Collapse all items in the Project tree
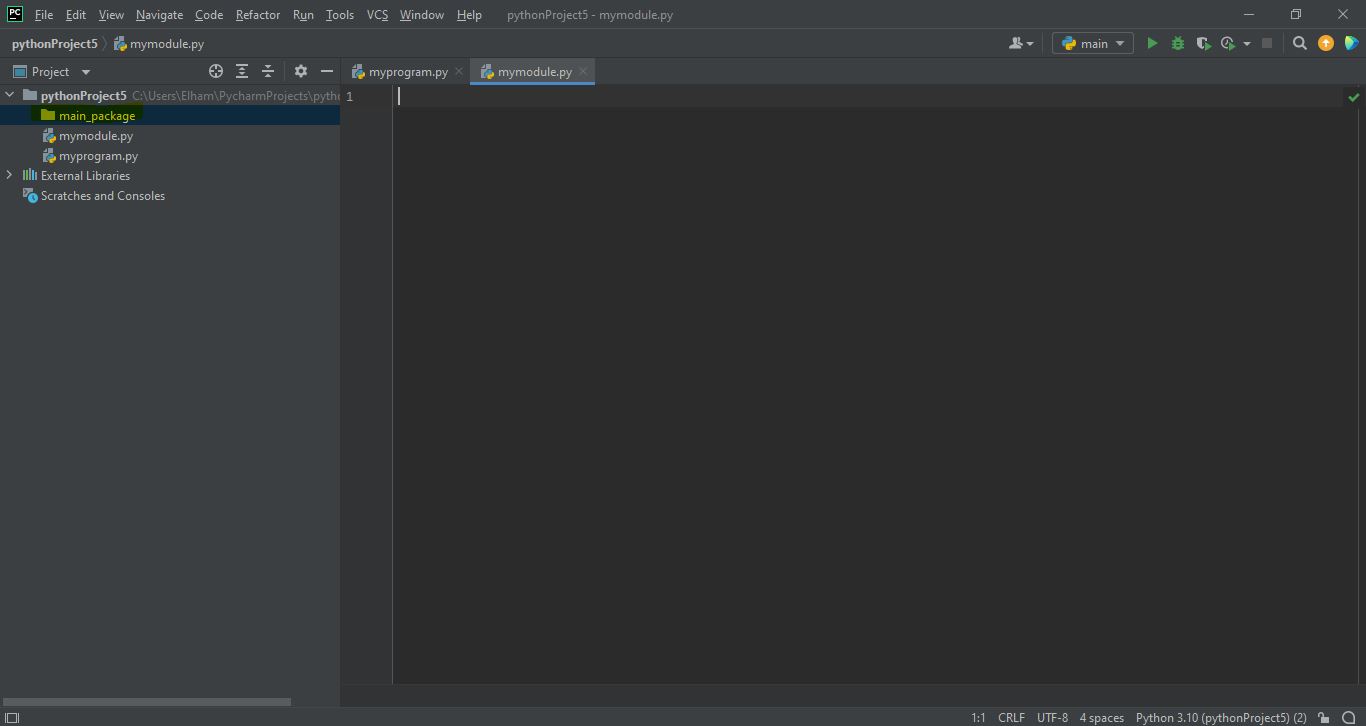This screenshot has height=726, width=1366. click(268, 71)
